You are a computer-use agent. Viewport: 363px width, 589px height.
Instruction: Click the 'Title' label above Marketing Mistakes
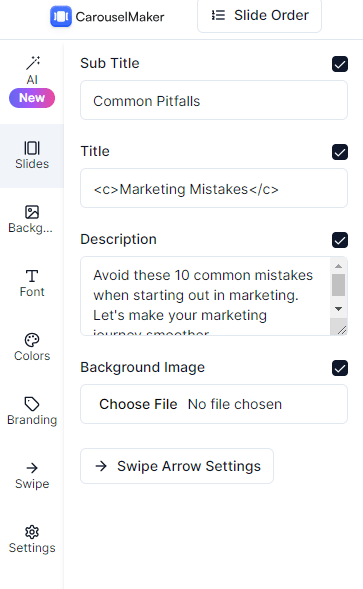point(95,151)
